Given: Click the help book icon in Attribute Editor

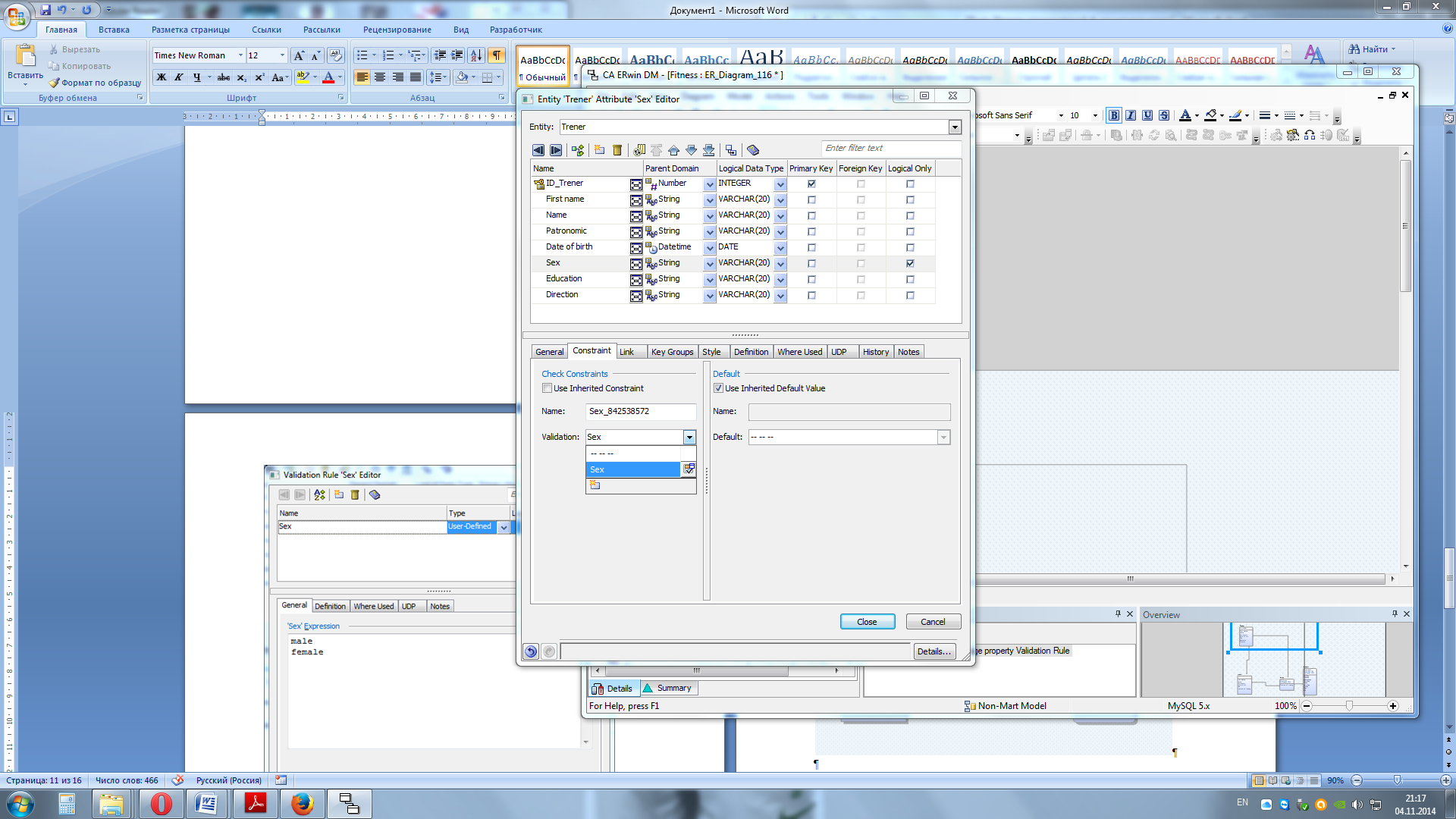Looking at the screenshot, I should coord(753,150).
